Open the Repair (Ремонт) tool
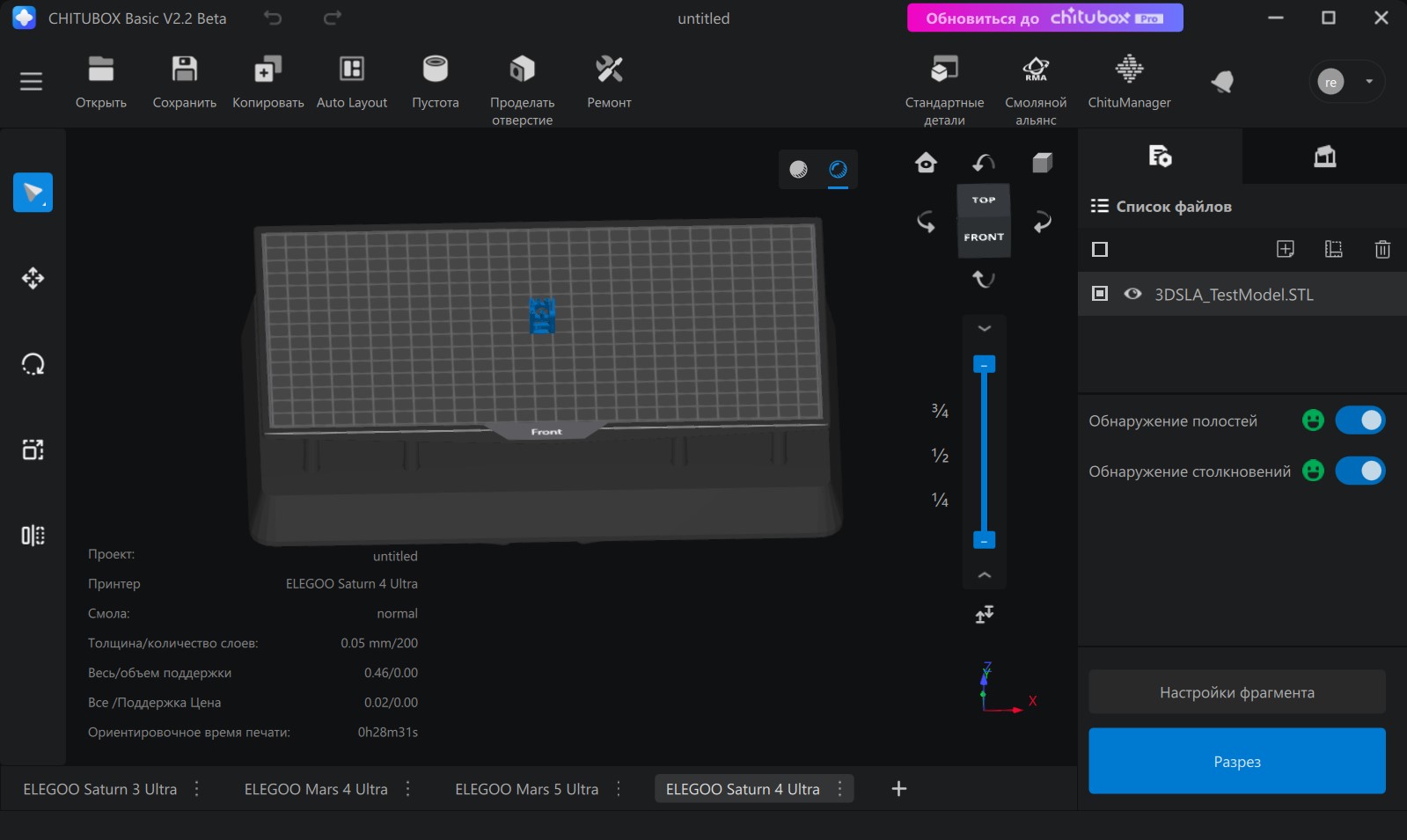This screenshot has width=1407, height=840. [x=609, y=70]
